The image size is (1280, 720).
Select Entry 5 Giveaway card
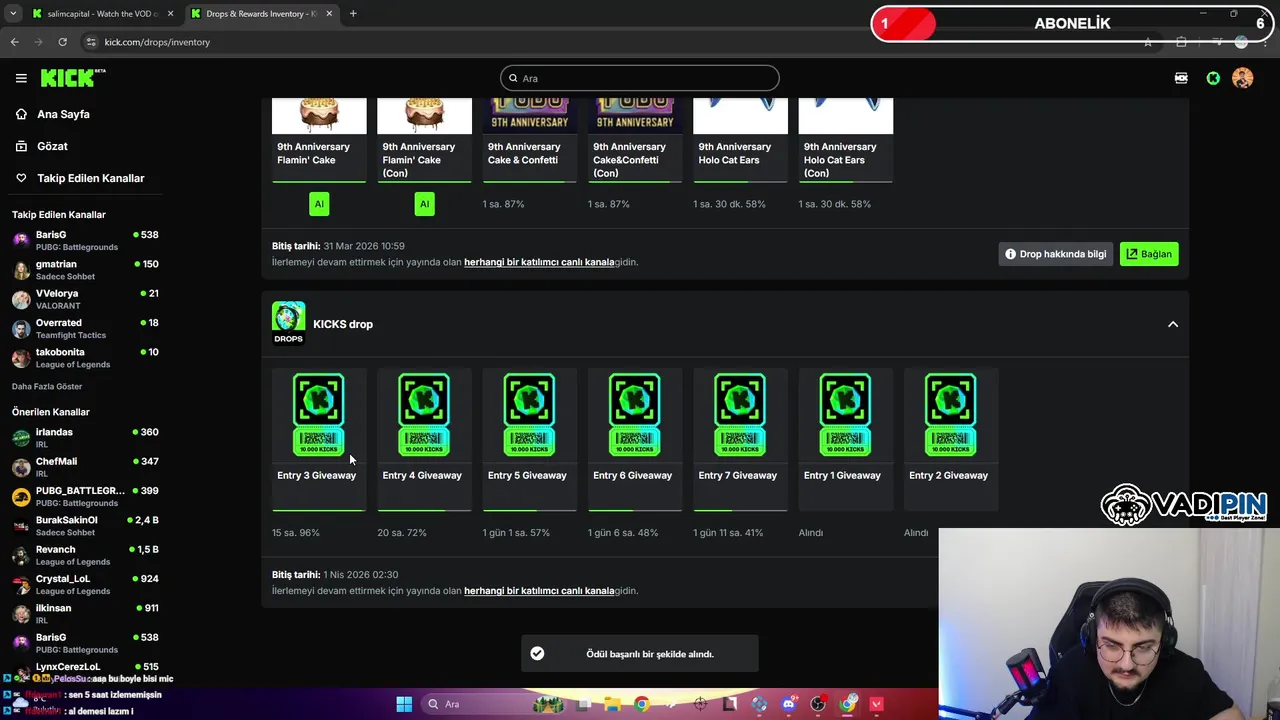point(529,439)
